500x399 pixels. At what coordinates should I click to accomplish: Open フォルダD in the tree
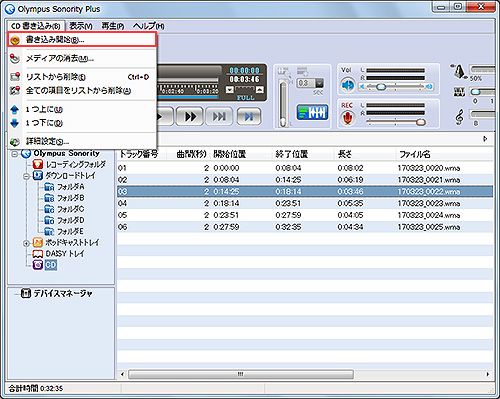click(70, 220)
